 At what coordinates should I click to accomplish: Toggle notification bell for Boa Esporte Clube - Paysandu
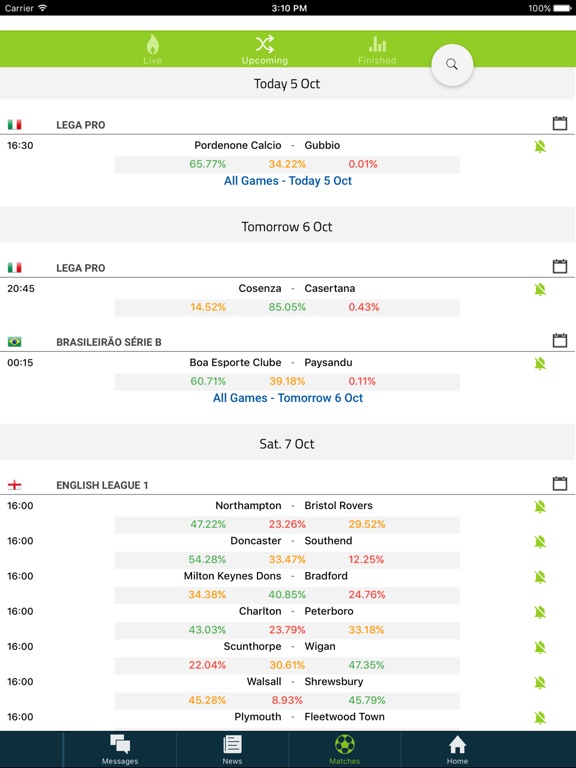pos(540,363)
